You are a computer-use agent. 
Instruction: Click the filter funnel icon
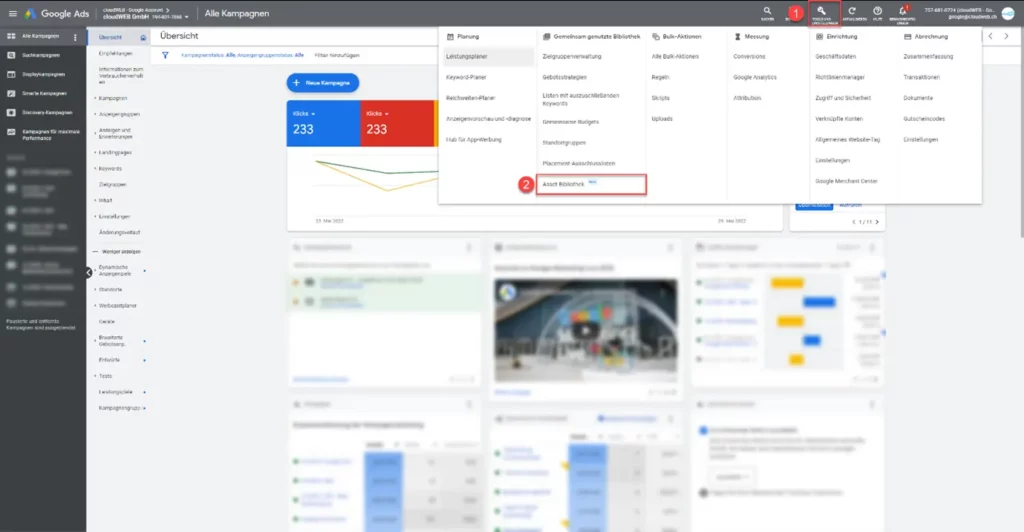[x=165, y=55]
